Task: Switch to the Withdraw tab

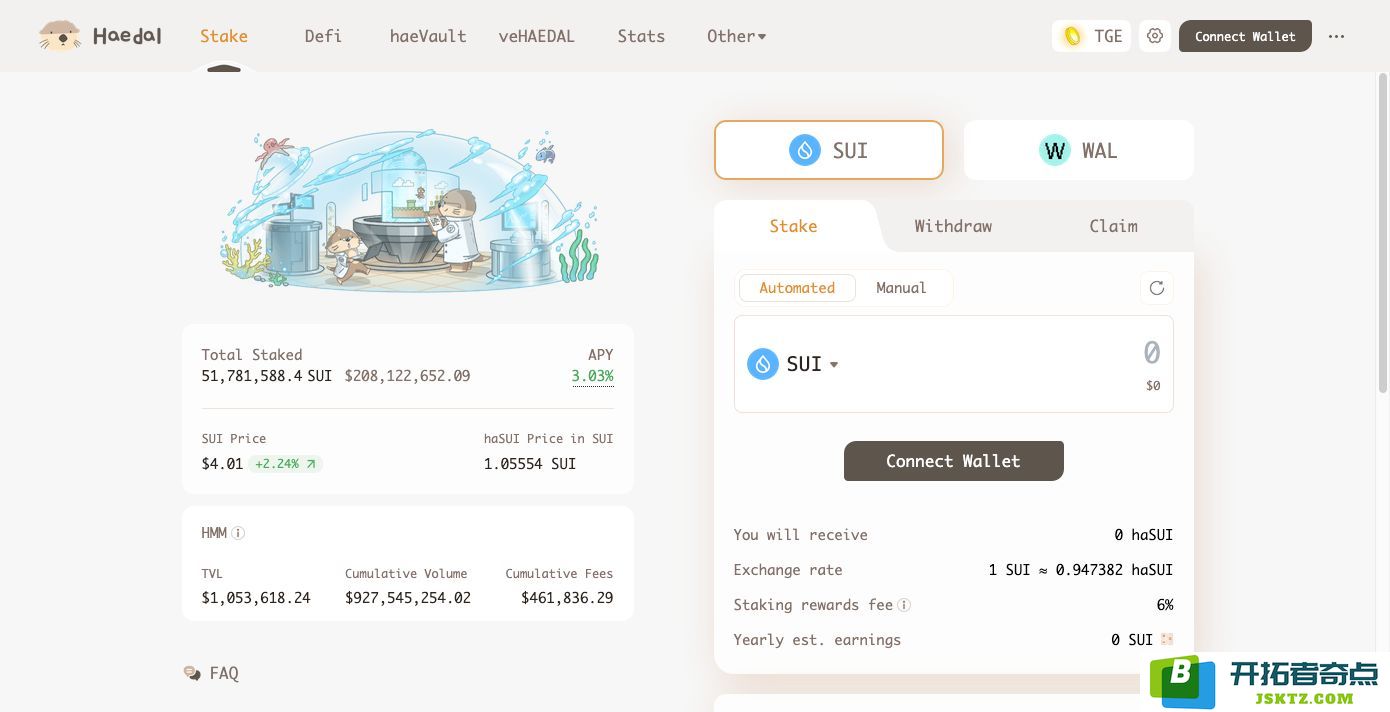Action: tap(953, 226)
